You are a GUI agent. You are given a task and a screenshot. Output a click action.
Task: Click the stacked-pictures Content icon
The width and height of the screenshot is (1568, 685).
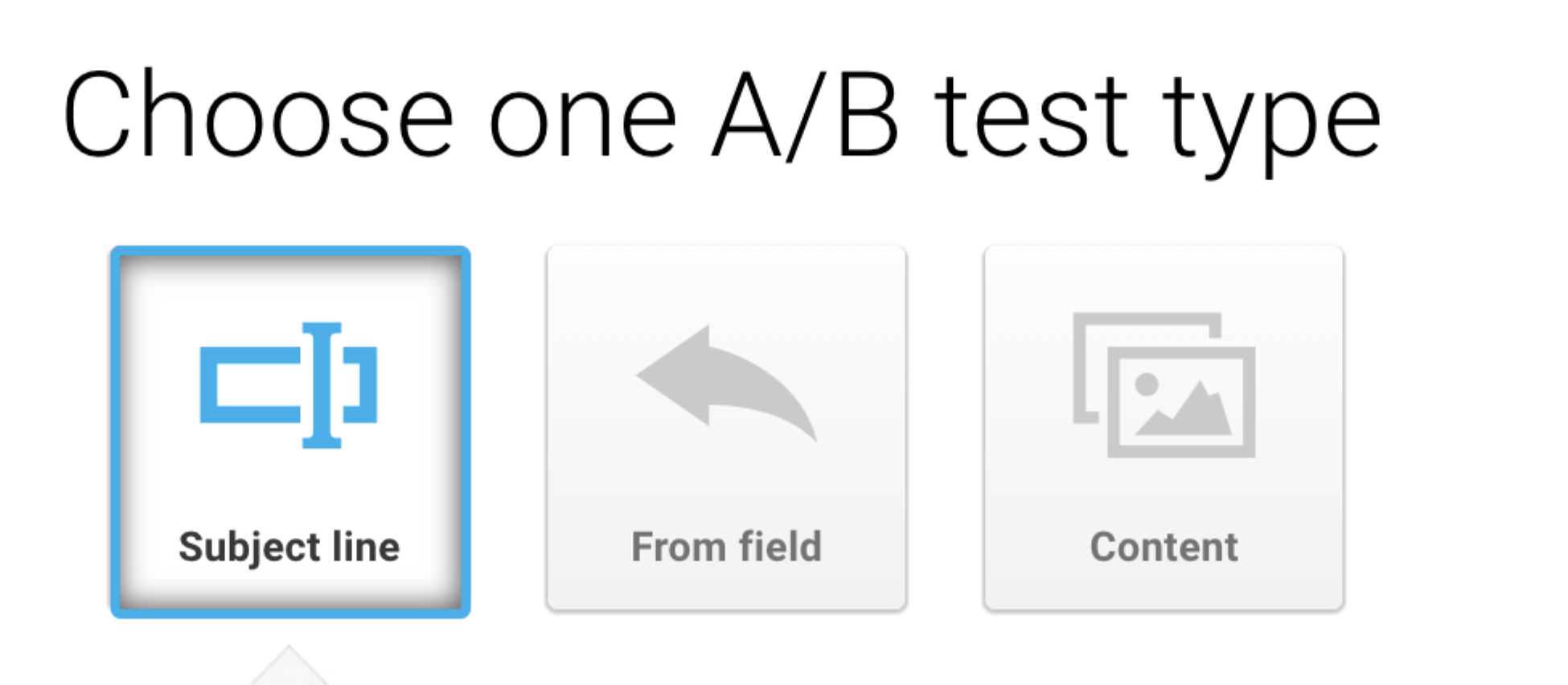pyautogui.click(x=1164, y=385)
